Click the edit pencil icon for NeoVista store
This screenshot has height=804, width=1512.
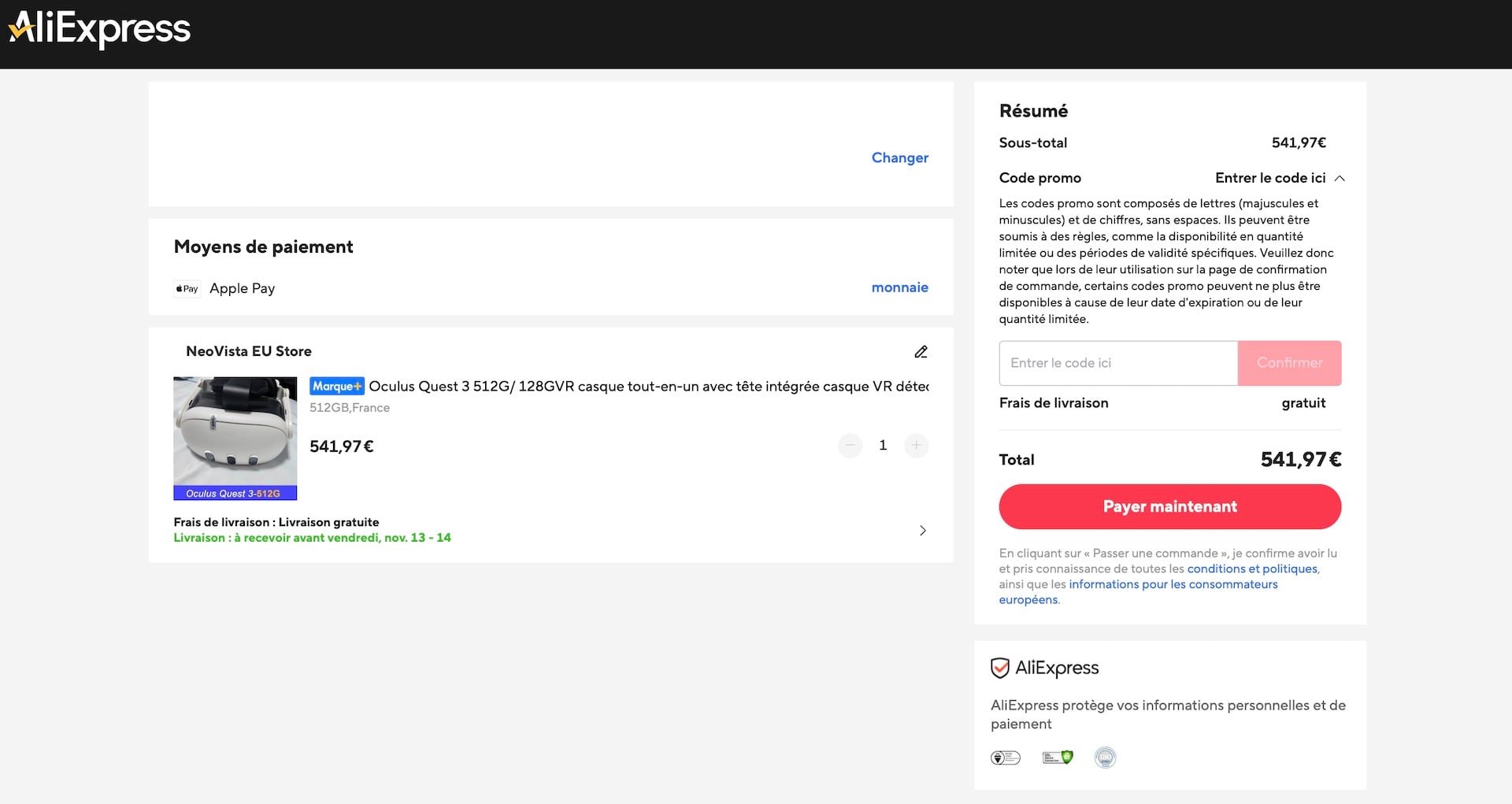point(921,352)
